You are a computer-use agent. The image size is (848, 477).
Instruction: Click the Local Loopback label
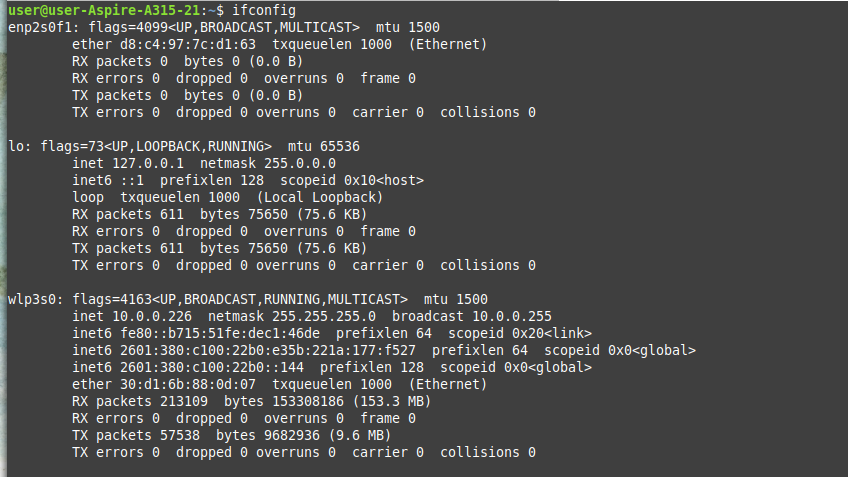coord(320,197)
